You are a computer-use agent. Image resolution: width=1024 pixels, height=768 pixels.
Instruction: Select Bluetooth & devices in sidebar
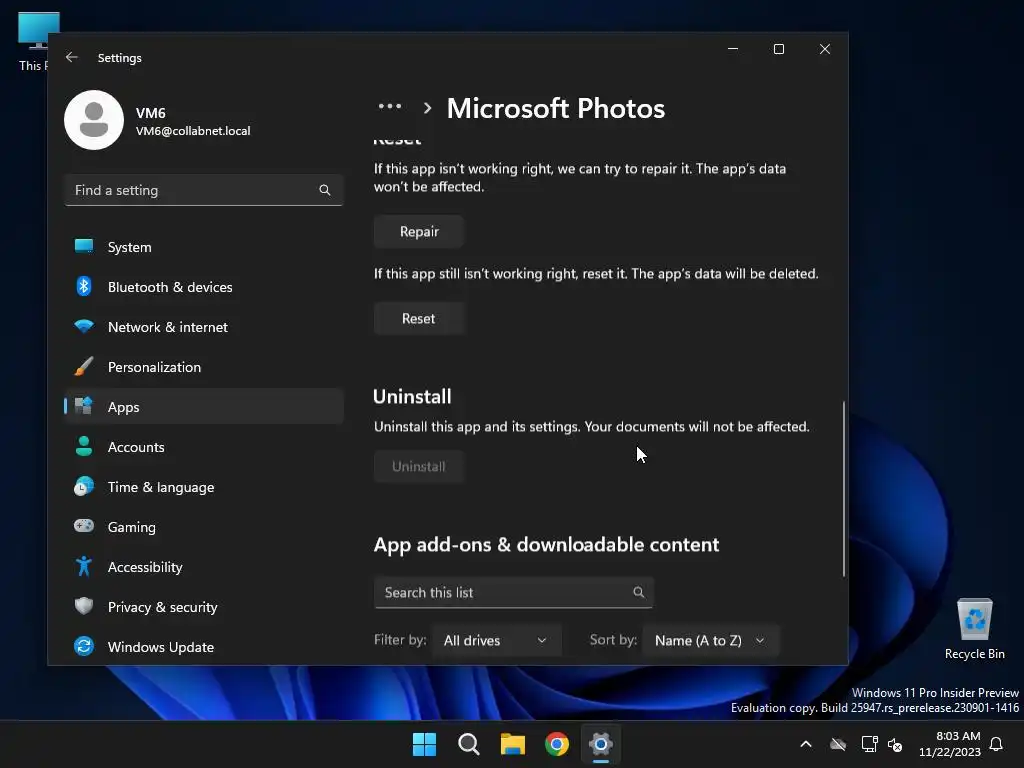204,287
